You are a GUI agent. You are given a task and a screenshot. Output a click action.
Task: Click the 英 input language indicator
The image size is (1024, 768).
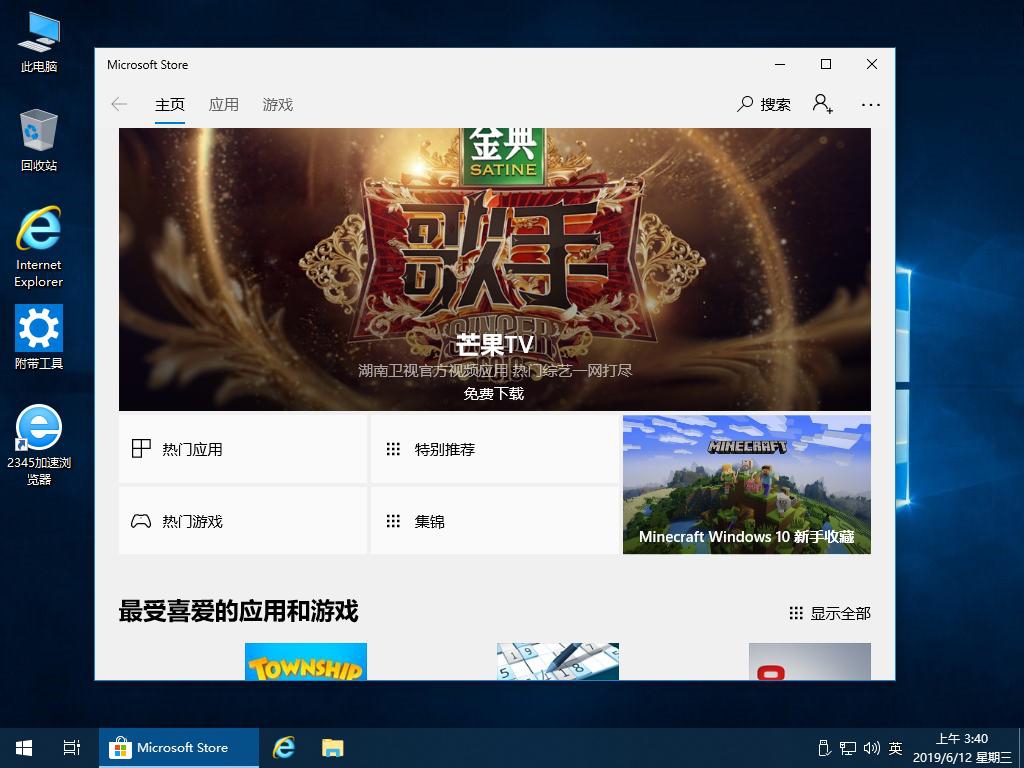point(895,748)
